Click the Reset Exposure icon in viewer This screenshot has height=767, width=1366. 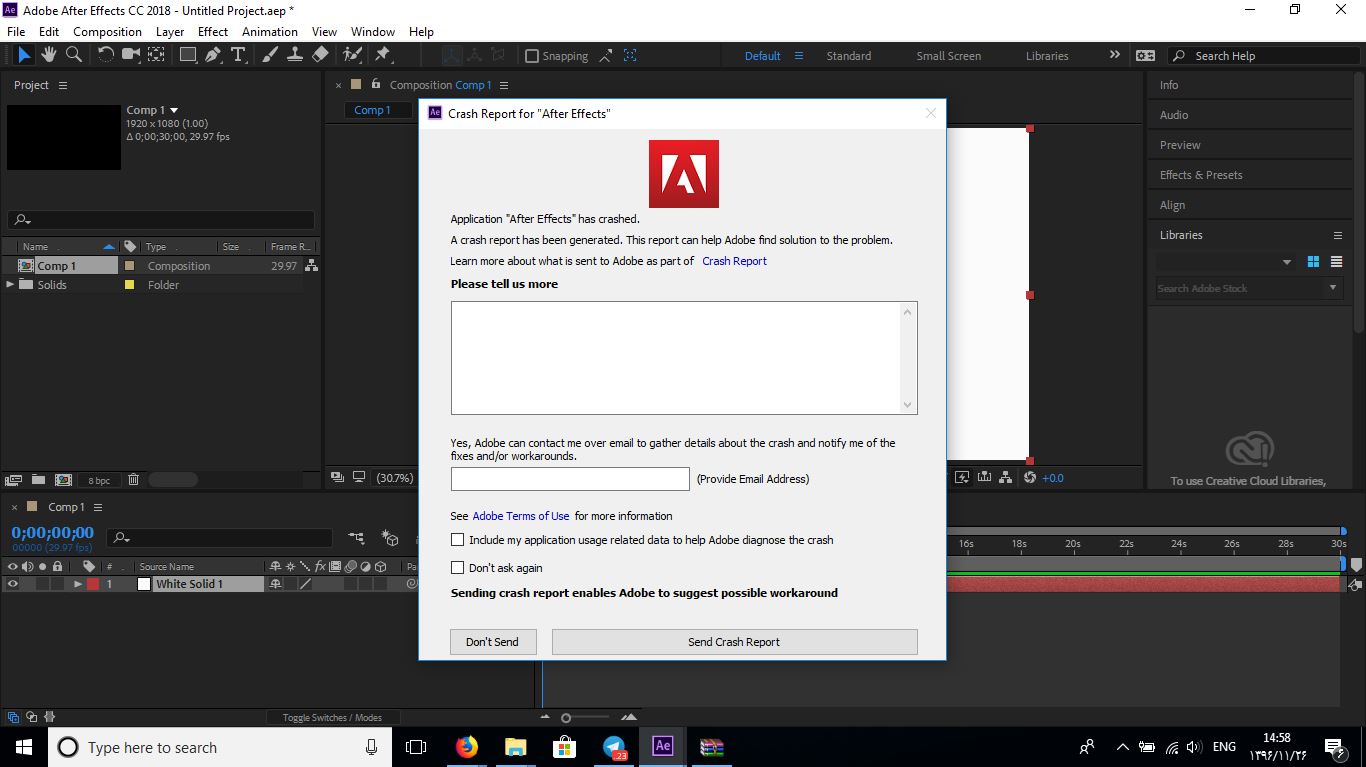(x=1031, y=478)
